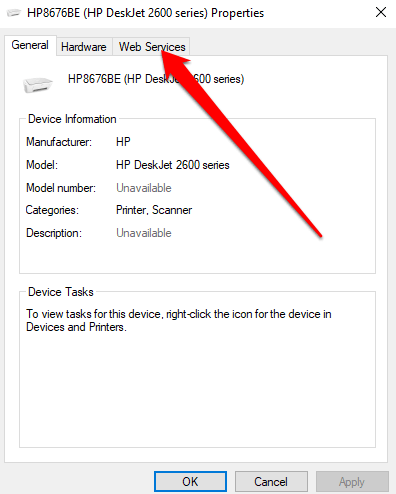
Task: Select the Manufacturer value HP
Action: (x=123, y=142)
